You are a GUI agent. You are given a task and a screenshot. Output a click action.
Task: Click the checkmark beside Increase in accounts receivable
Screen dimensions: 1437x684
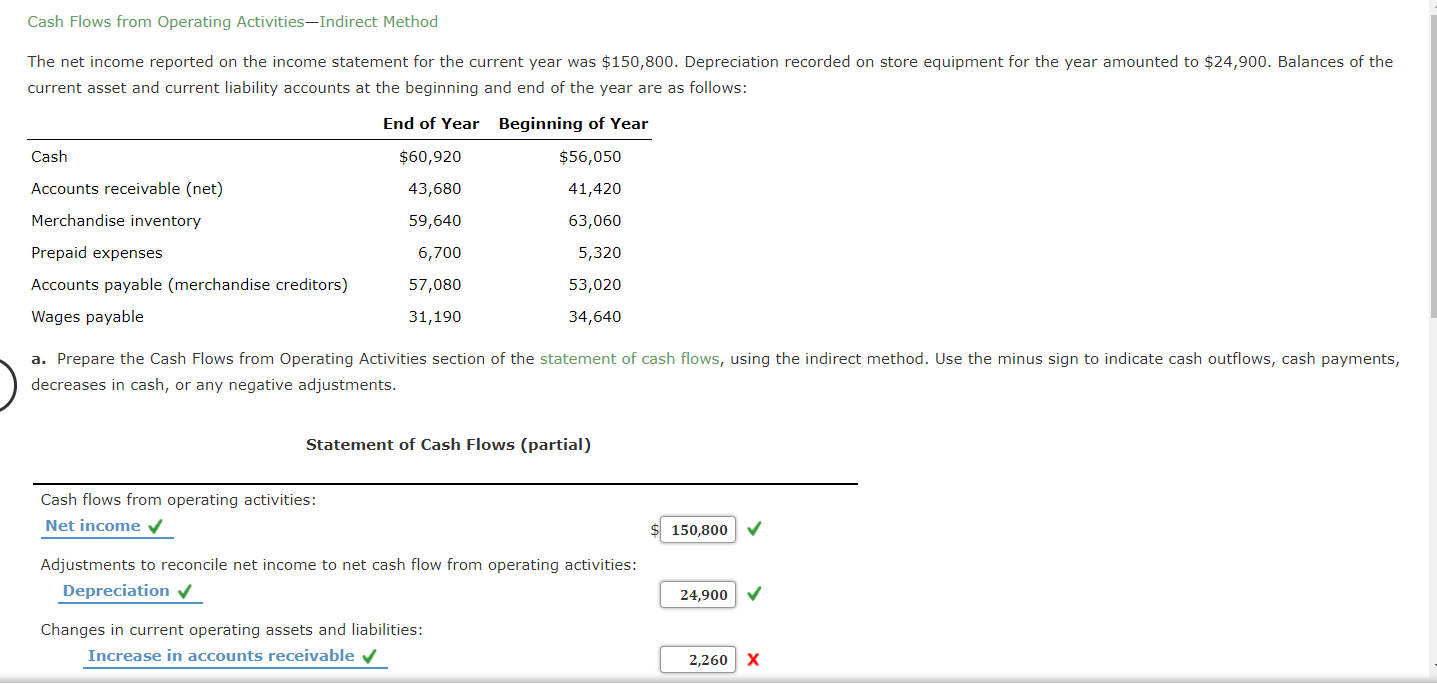click(369, 655)
